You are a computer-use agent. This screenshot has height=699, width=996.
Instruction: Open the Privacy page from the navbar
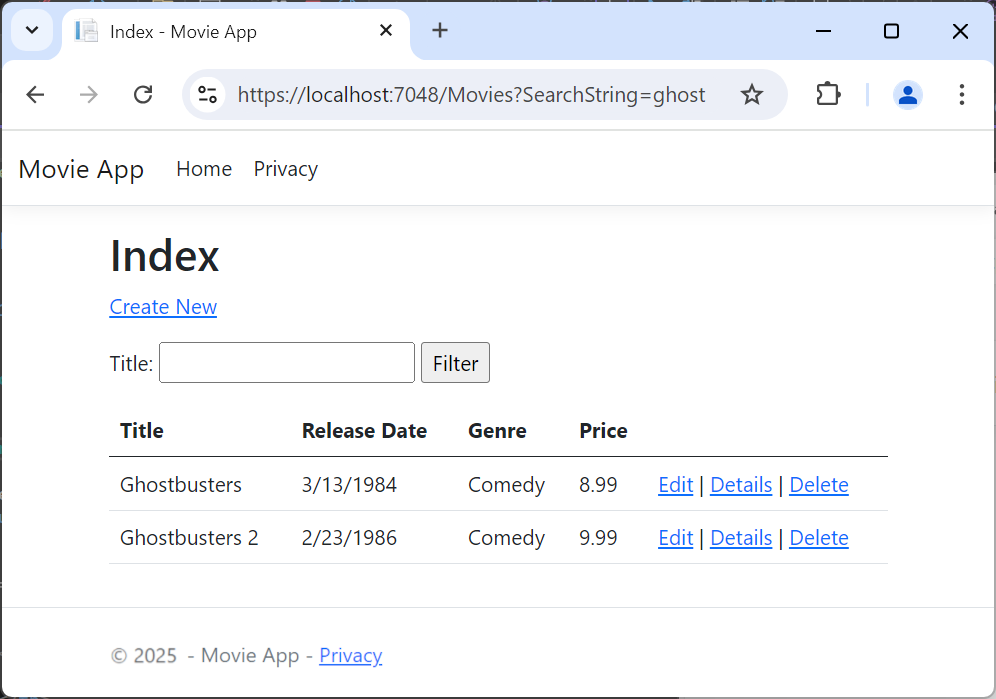[x=285, y=168]
